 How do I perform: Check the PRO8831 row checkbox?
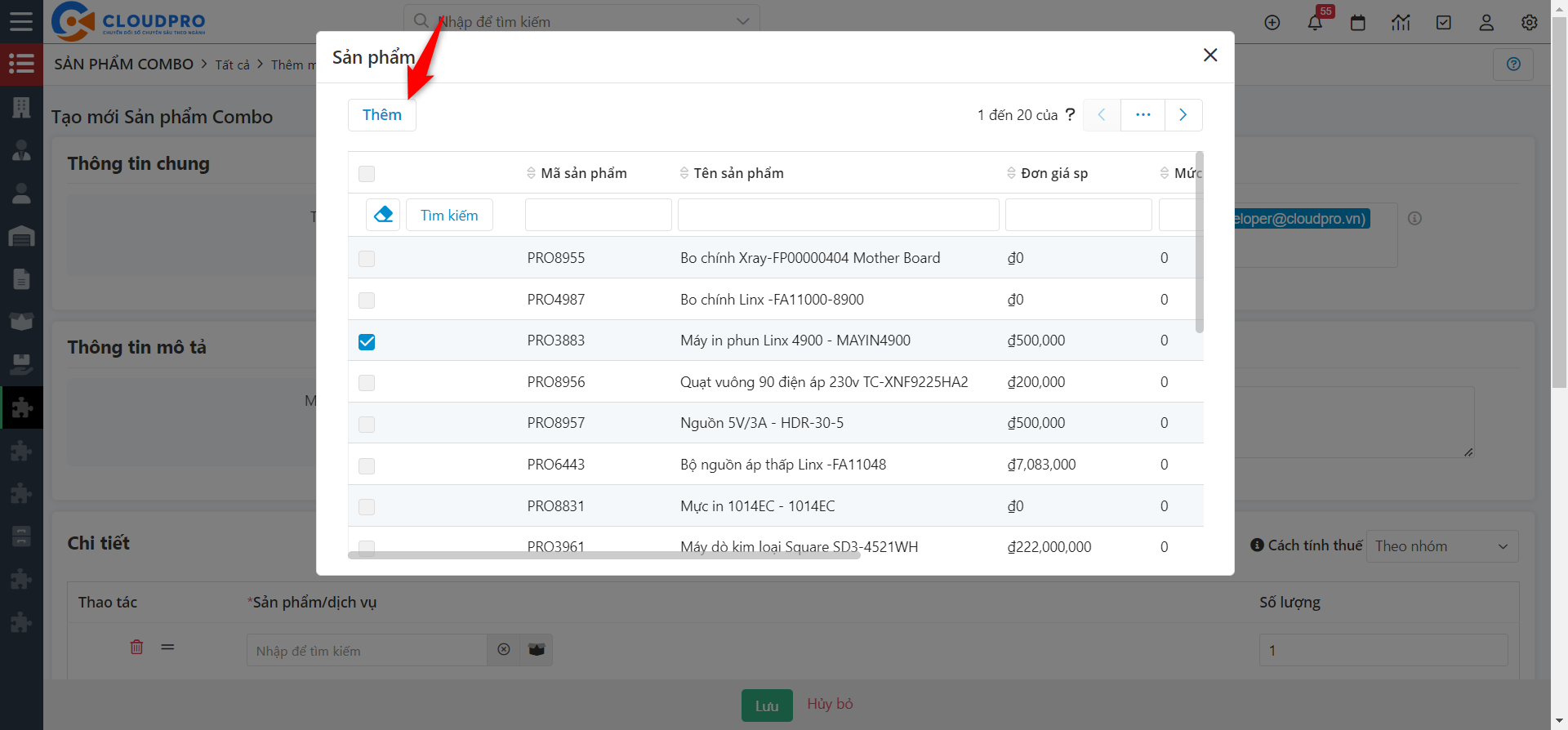367,507
